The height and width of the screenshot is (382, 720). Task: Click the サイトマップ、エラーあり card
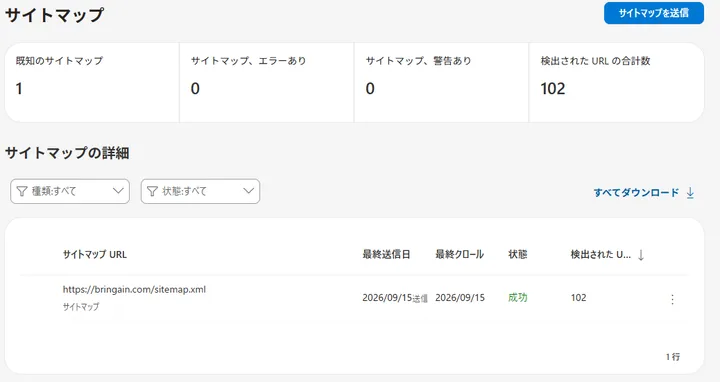[267, 83]
